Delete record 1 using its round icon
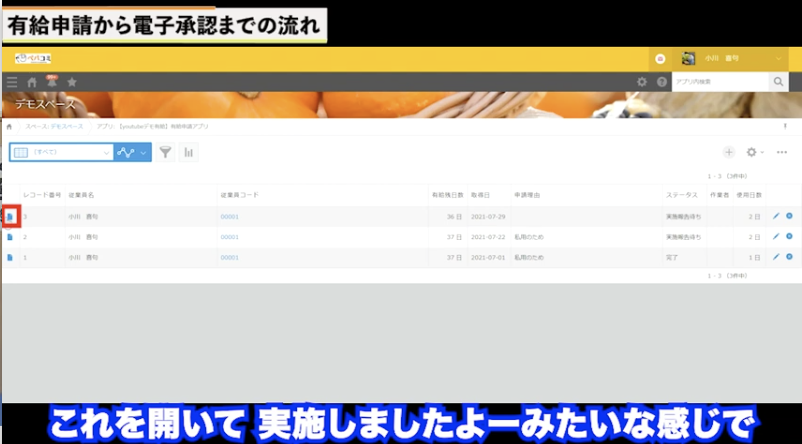 pyautogui.click(x=789, y=257)
